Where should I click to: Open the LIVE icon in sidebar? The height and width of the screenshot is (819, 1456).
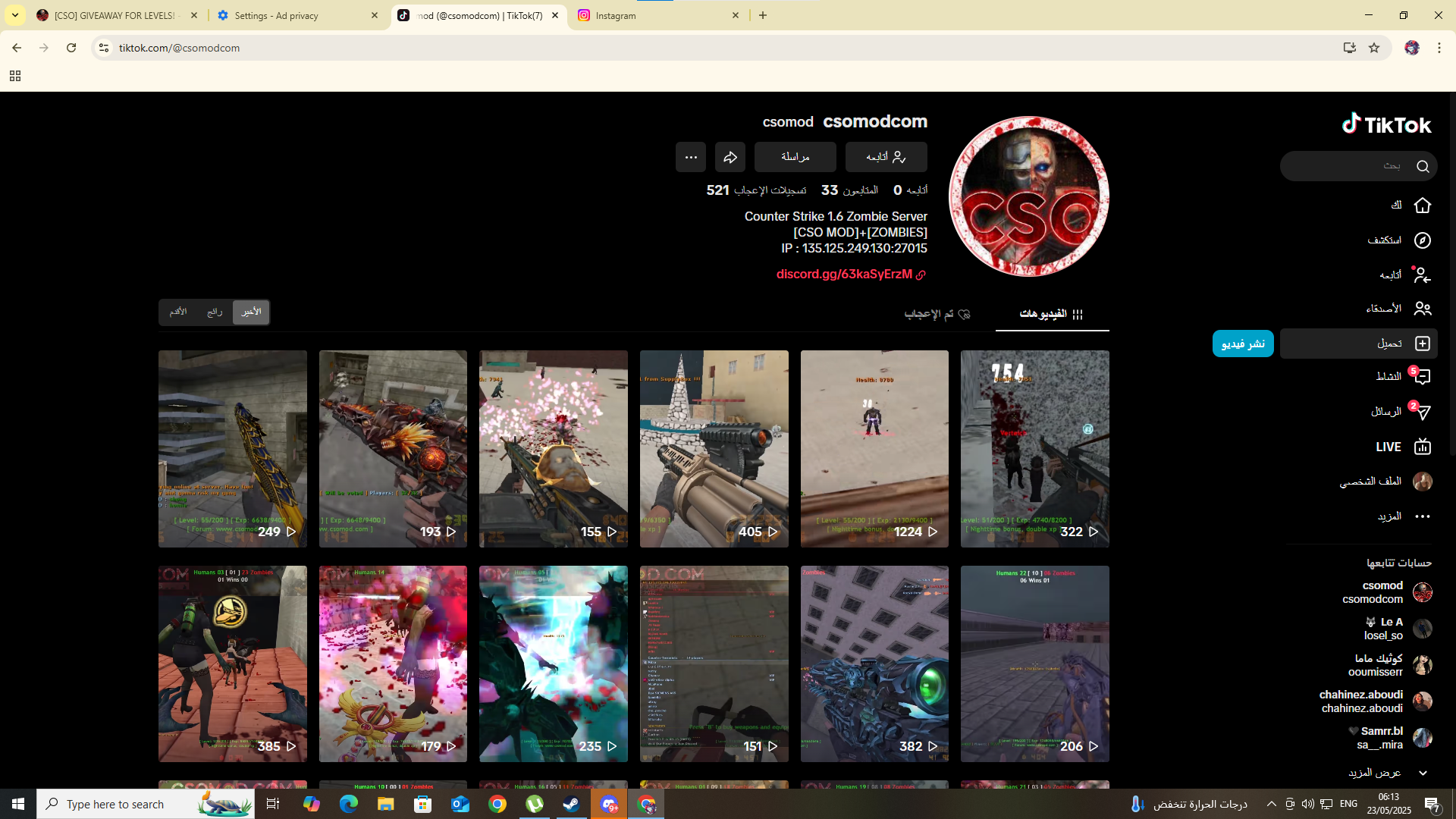pyautogui.click(x=1422, y=447)
